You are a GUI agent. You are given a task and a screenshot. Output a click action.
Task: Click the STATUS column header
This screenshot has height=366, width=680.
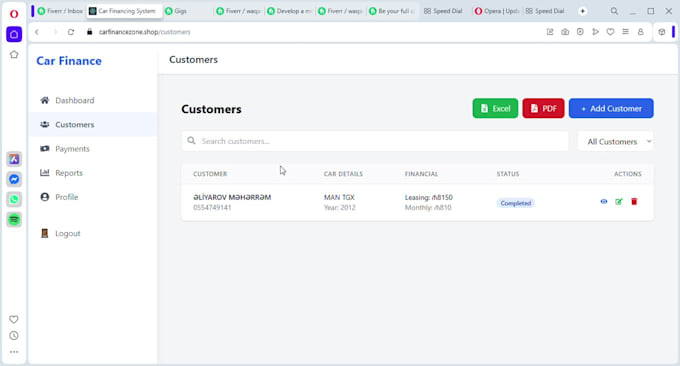click(508, 174)
